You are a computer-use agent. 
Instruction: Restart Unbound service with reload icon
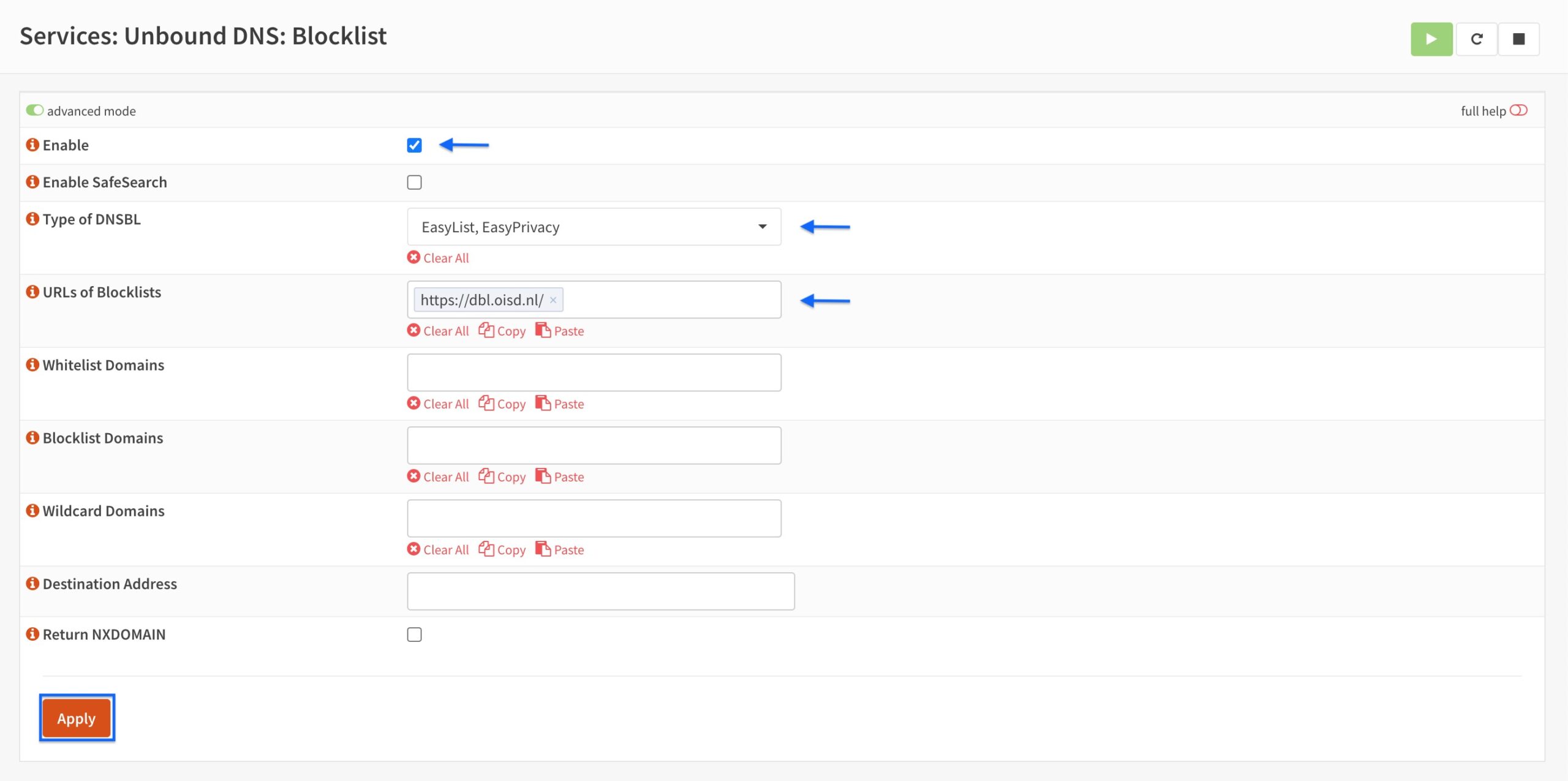coord(1476,39)
